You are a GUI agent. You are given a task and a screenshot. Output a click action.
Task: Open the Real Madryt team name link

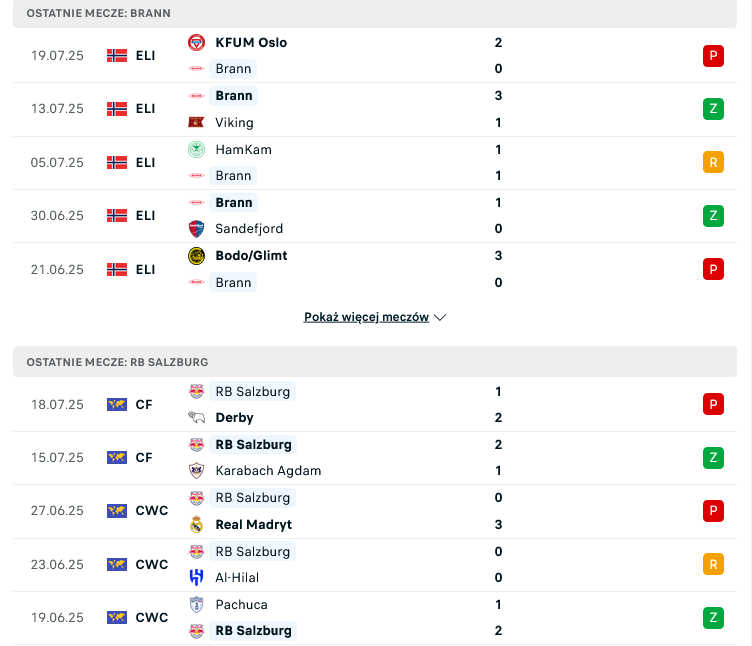[x=254, y=525]
